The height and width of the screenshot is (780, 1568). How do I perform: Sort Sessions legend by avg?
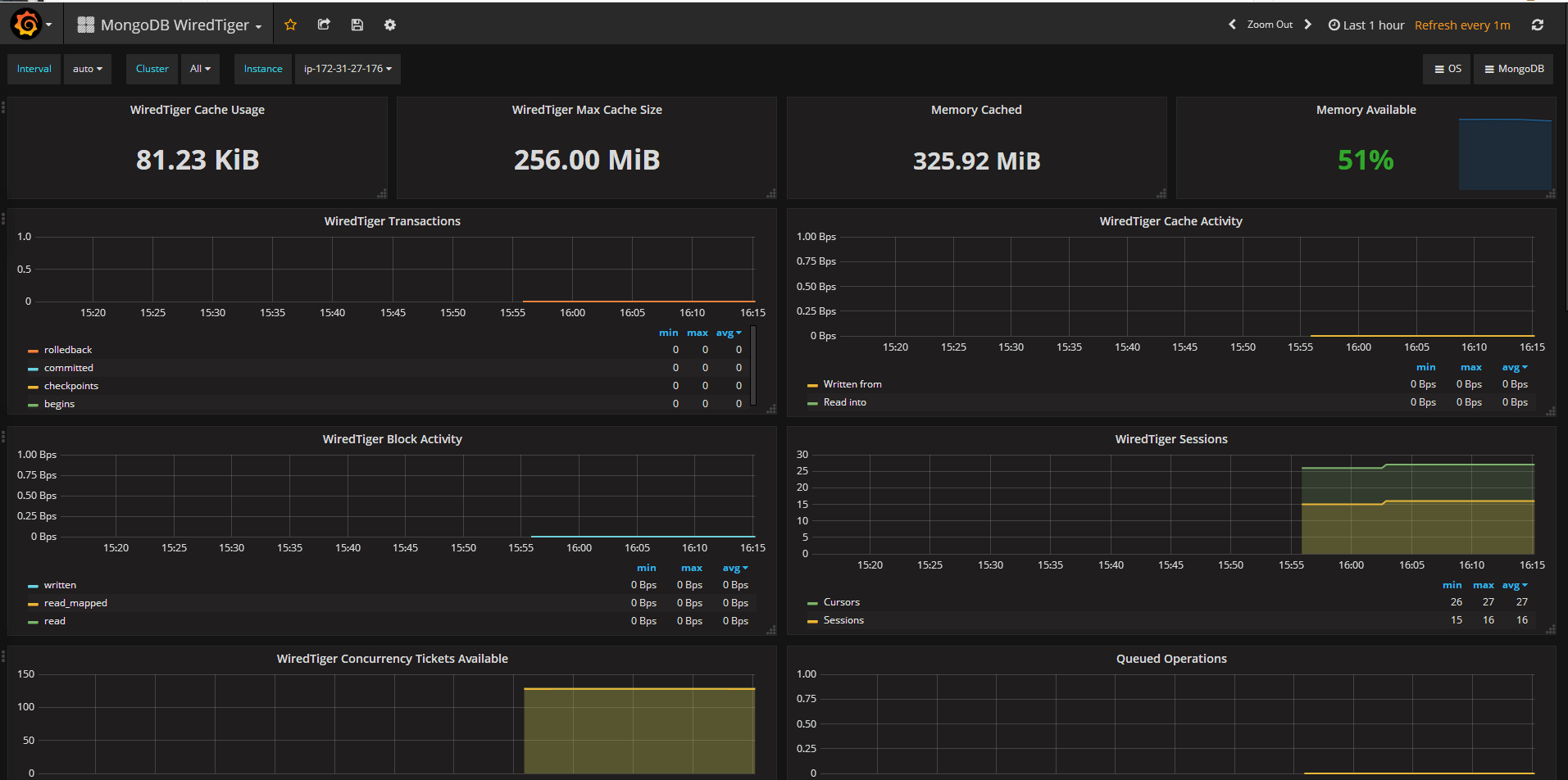click(1515, 585)
